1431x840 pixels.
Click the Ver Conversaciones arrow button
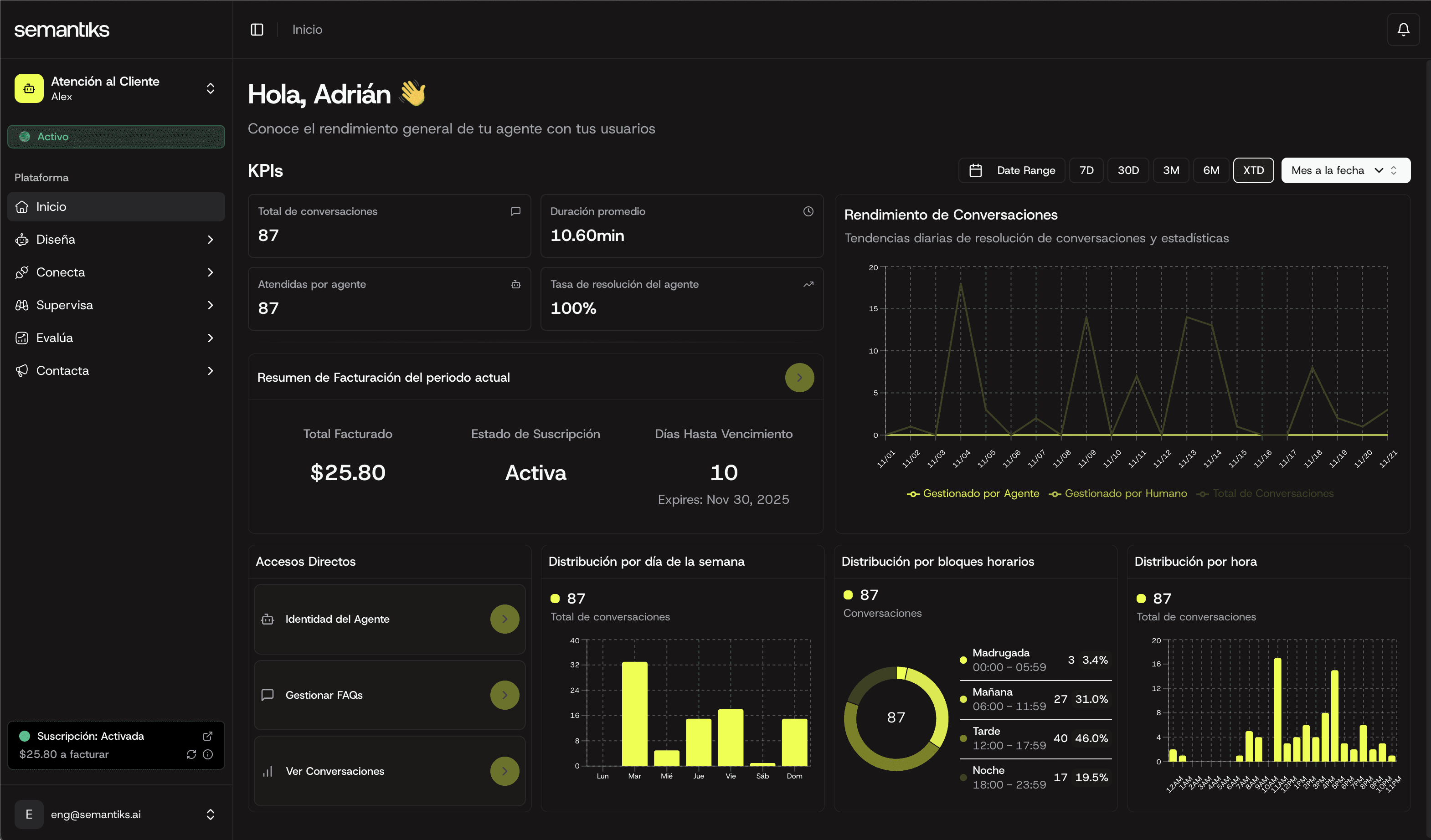[x=504, y=771]
